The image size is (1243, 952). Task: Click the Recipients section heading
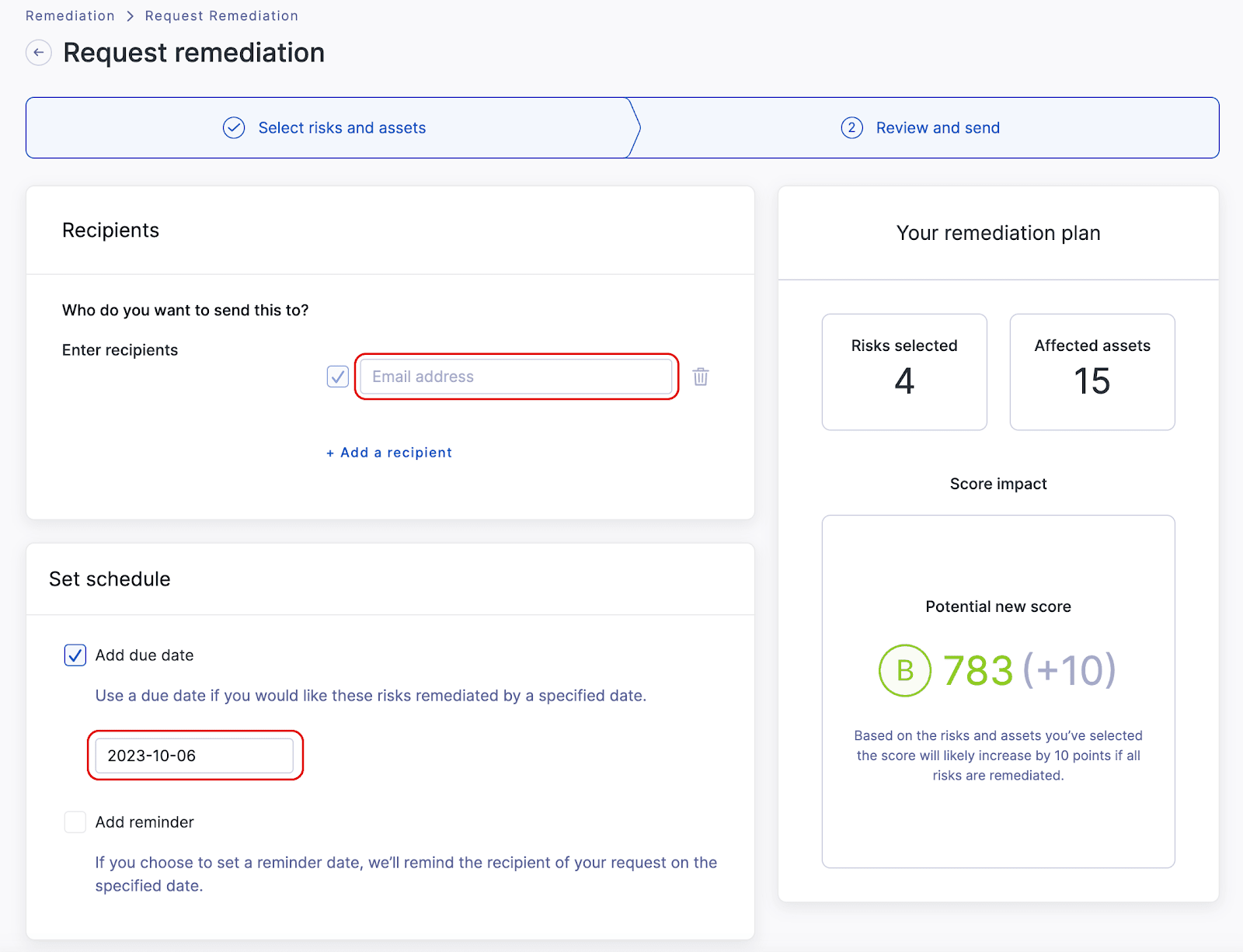point(110,231)
